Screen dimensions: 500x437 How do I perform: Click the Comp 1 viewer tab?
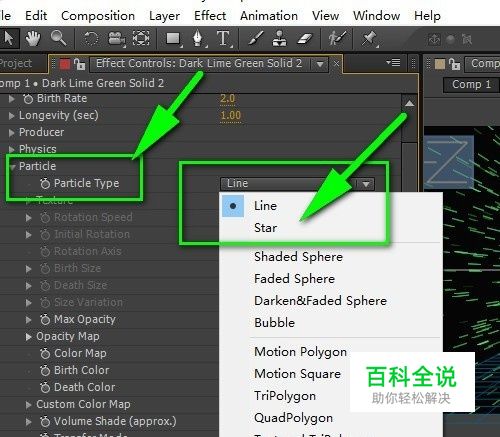pos(471,85)
